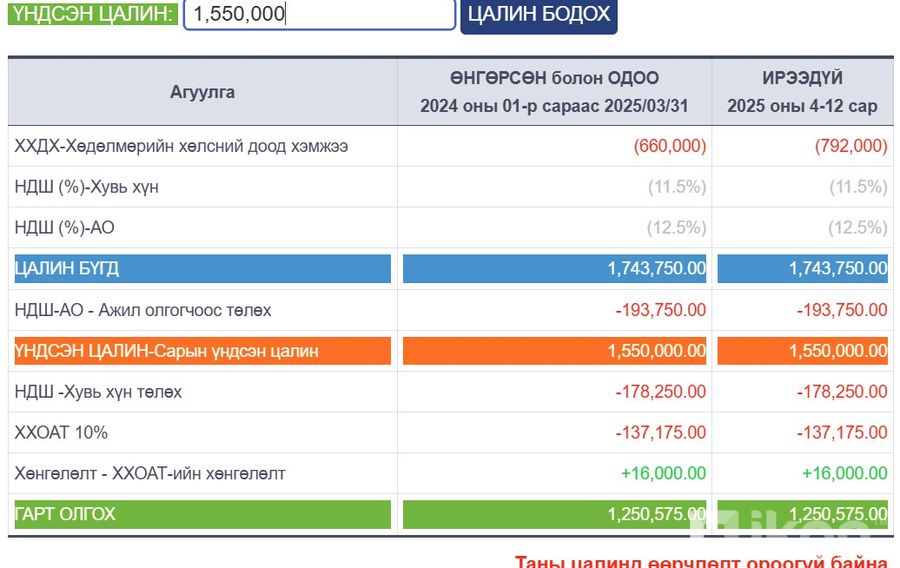Select the НДШ-АО employer payment row label

143,310
